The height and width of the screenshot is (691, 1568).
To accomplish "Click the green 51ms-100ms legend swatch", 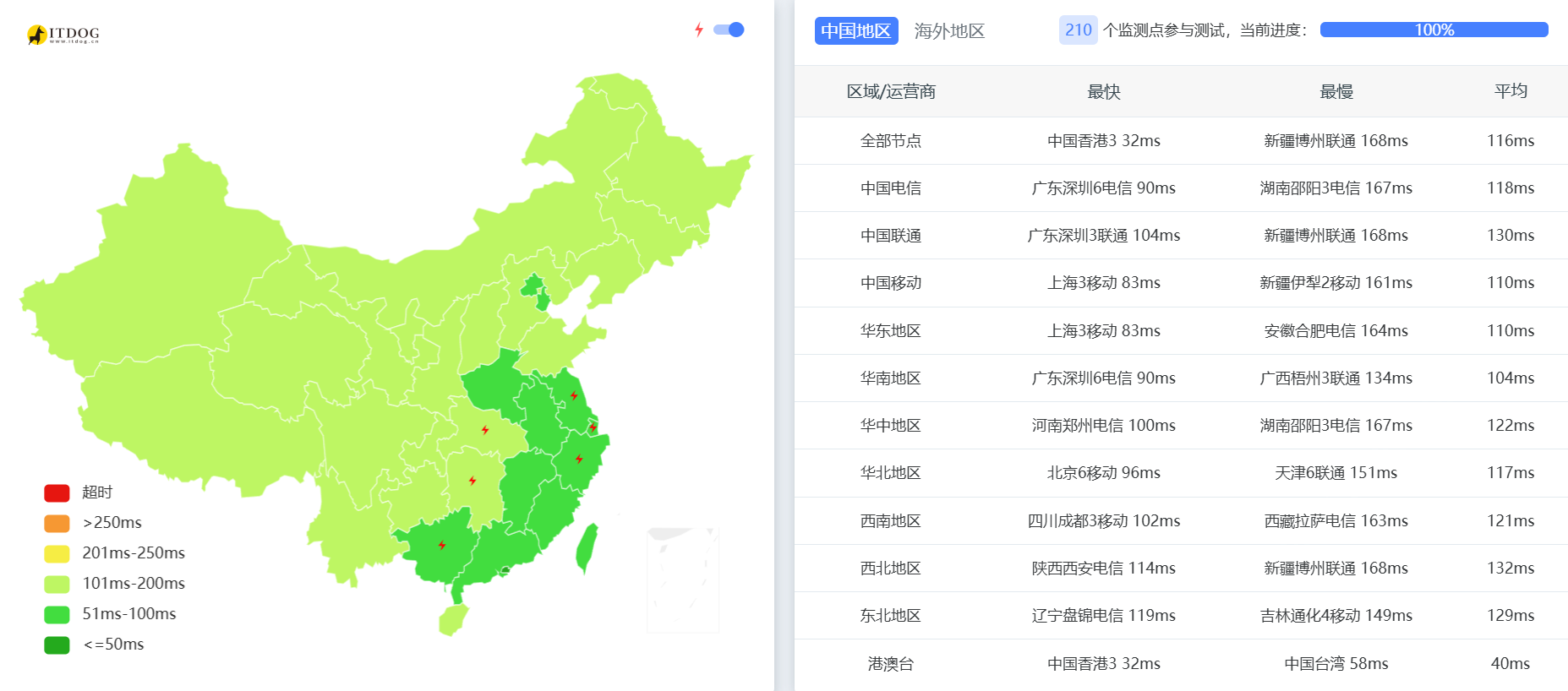I will [57, 614].
